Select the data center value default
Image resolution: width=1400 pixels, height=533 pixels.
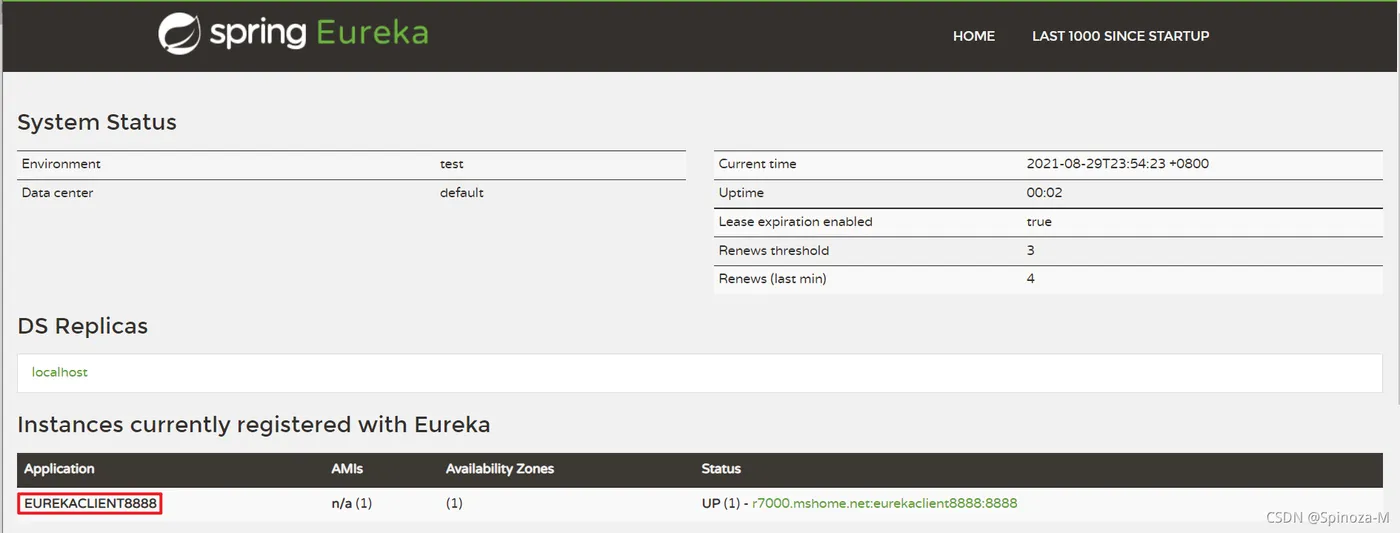click(x=462, y=193)
